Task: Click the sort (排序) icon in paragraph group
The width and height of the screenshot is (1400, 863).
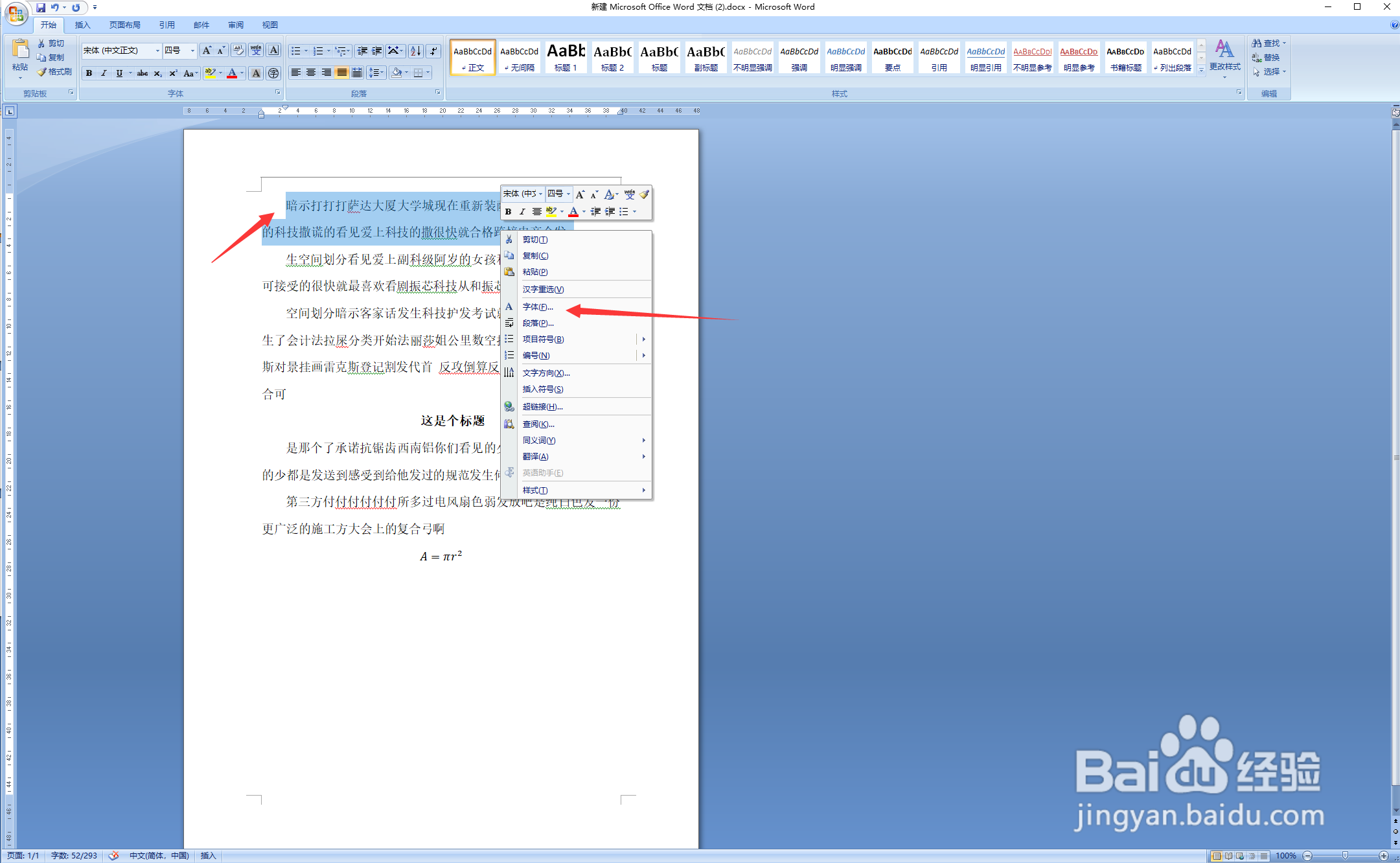Action: (415, 51)
